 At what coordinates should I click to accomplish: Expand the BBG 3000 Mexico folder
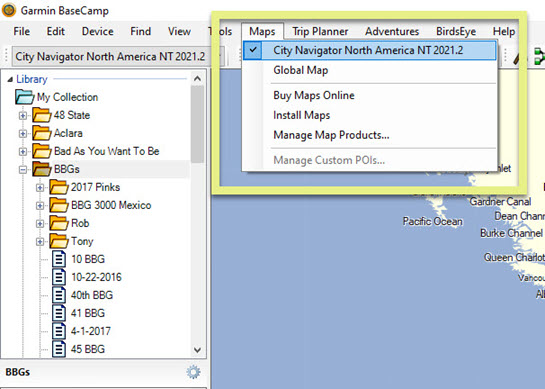pos(40,205)
